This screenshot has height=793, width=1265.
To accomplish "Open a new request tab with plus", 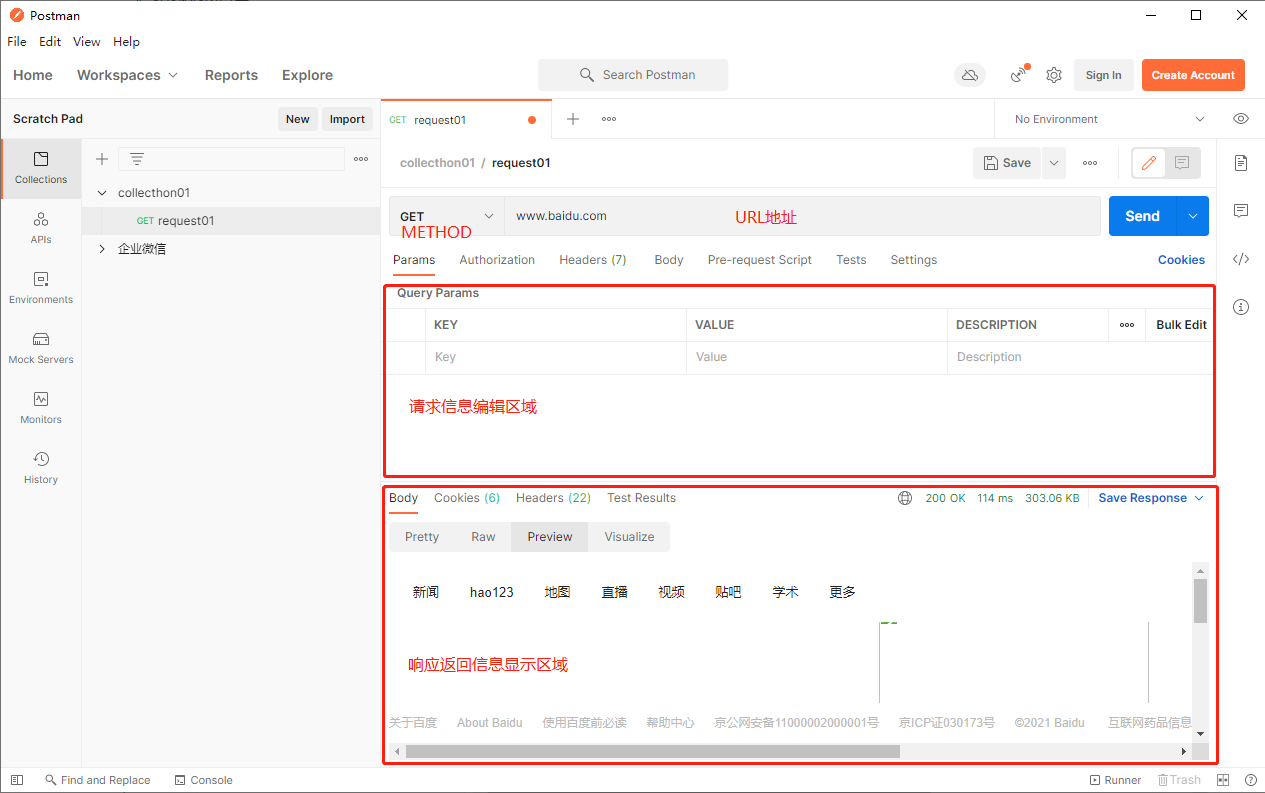I will pyautogui.click(x=573, y=119).
